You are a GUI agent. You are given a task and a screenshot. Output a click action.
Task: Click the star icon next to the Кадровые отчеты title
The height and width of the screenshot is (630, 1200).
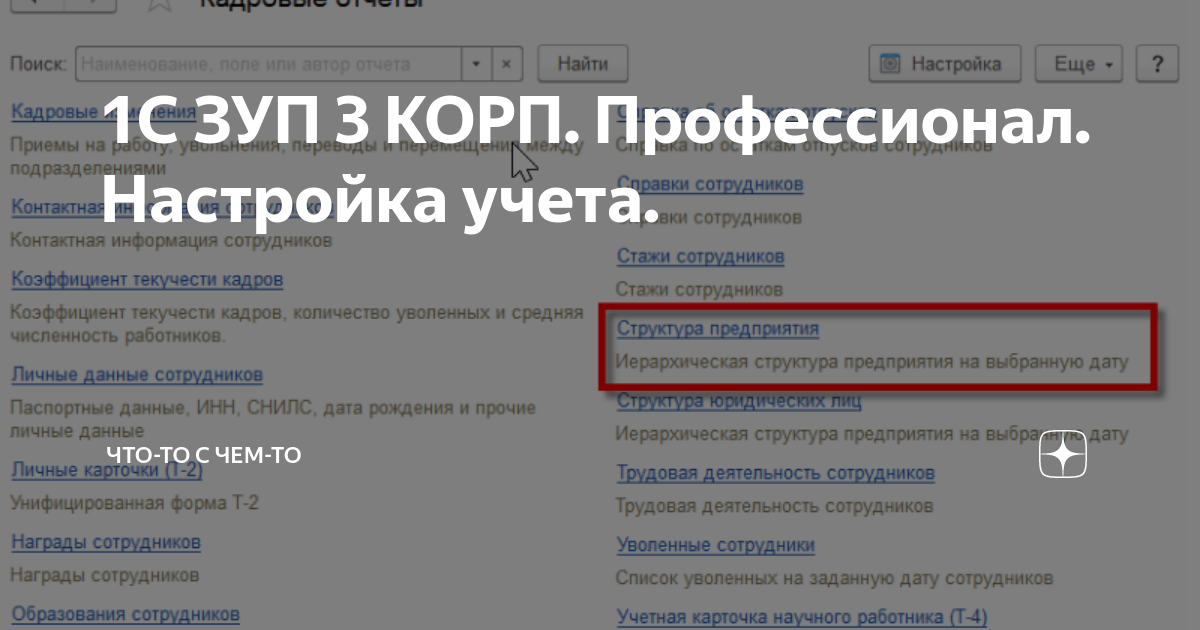tap(159, 4)
